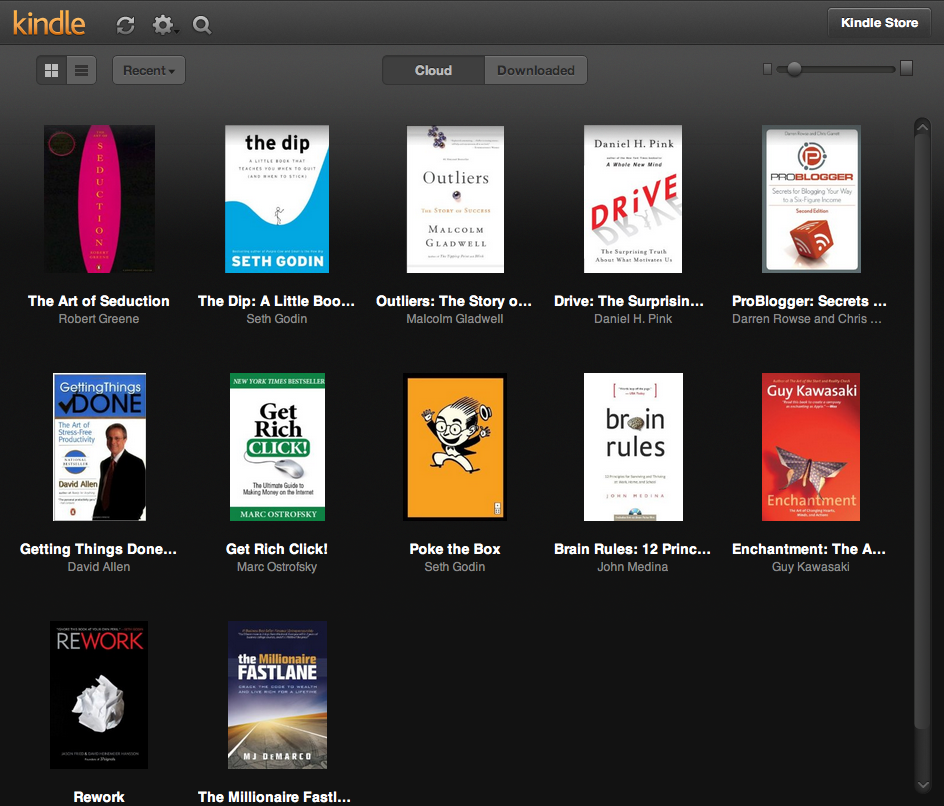Open the settings gear menu
Viewport: 944px width, 806px height.
(163, 25)
